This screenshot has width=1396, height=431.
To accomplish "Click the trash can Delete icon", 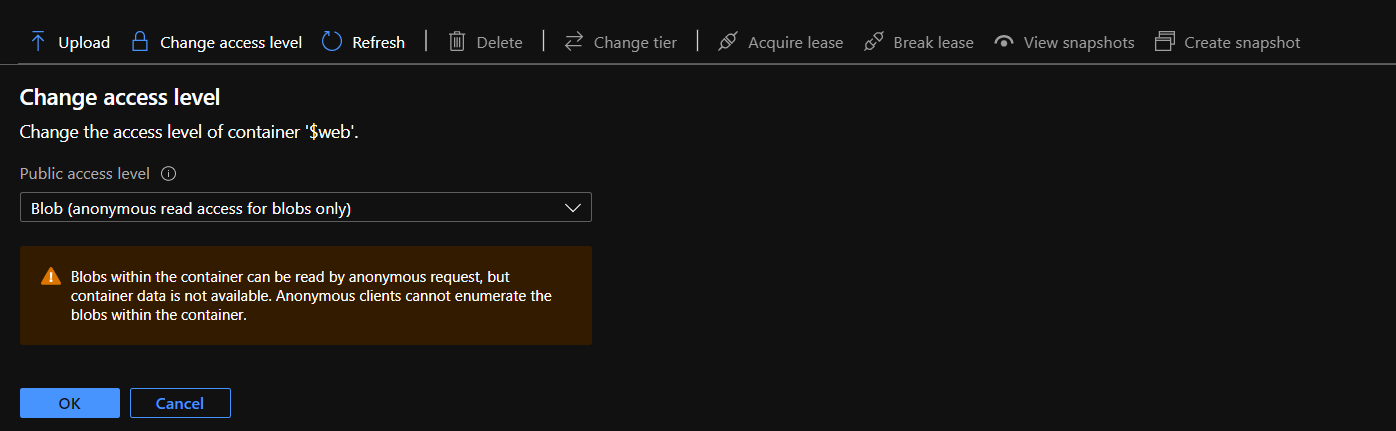I will tap(457, 42).
